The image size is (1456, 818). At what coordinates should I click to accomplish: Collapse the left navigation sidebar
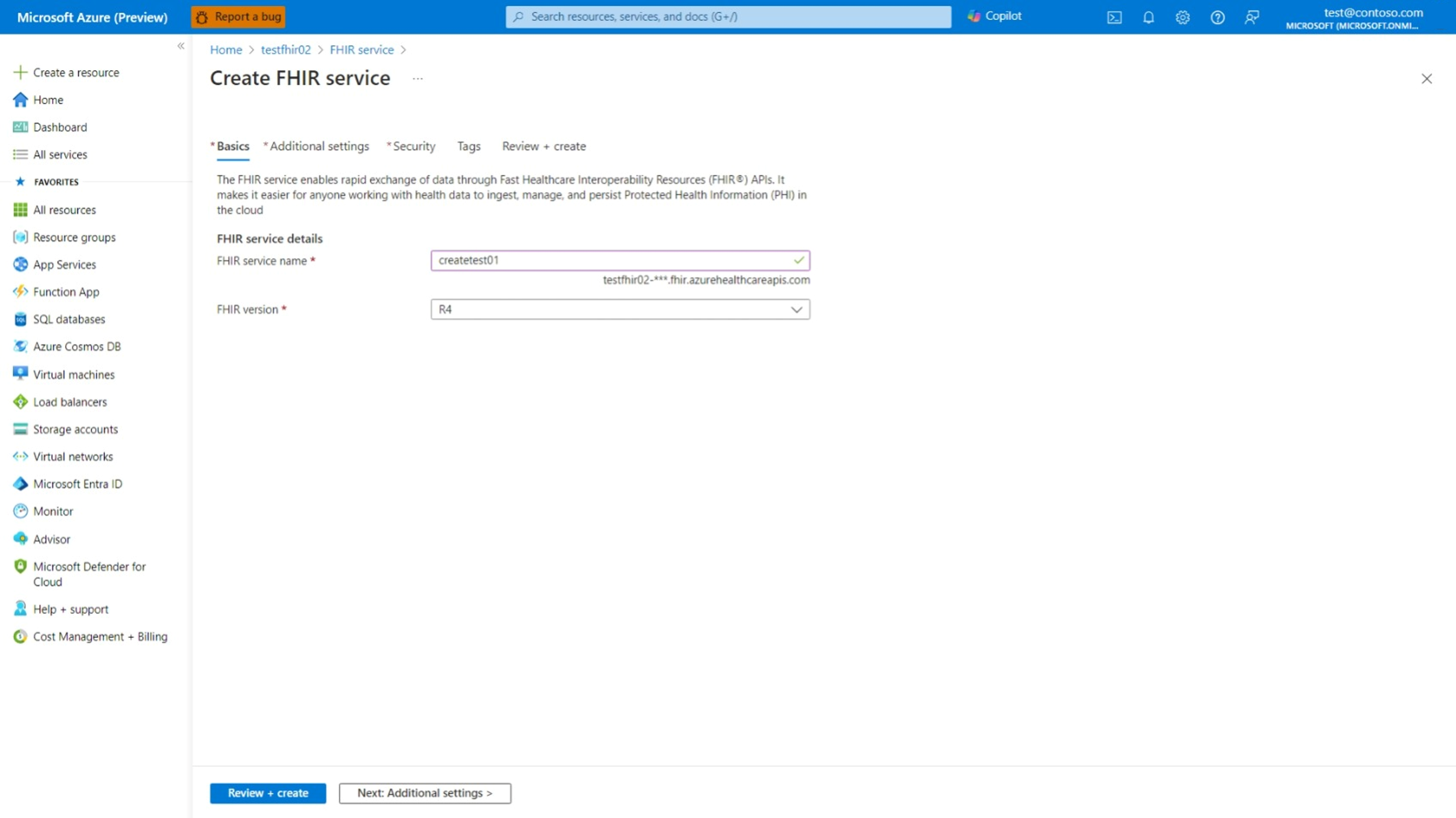[181, 46]
